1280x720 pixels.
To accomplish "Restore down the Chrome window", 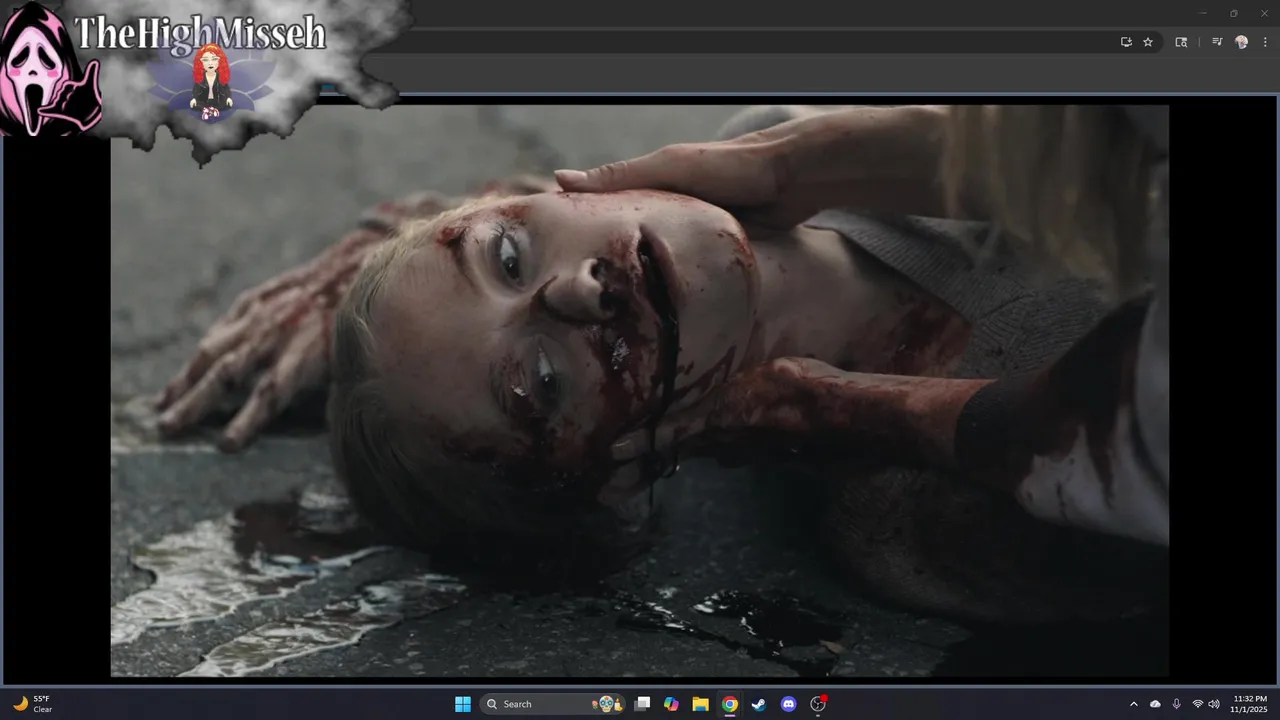I will [1233, 13].
